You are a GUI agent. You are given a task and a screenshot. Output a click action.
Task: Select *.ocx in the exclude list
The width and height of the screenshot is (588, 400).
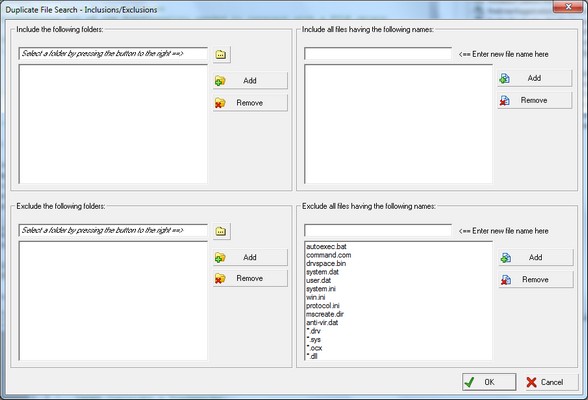coord(314,348)
